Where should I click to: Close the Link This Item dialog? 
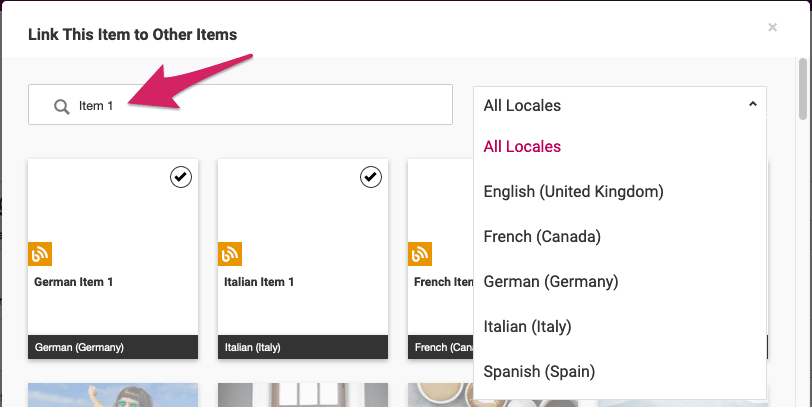click(772, 27)
